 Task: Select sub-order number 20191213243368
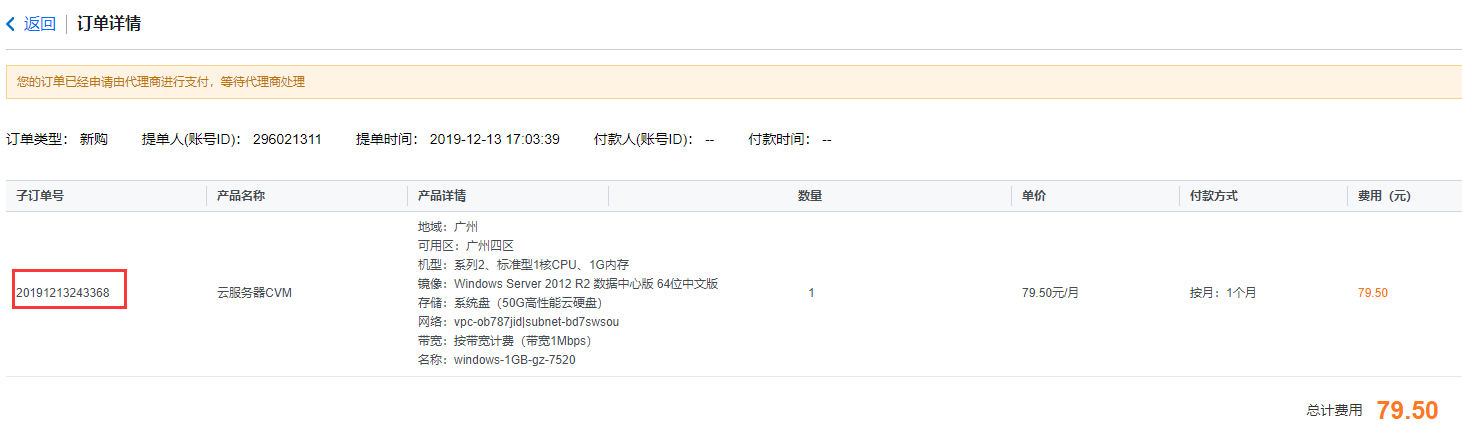(x=63, y=293)
